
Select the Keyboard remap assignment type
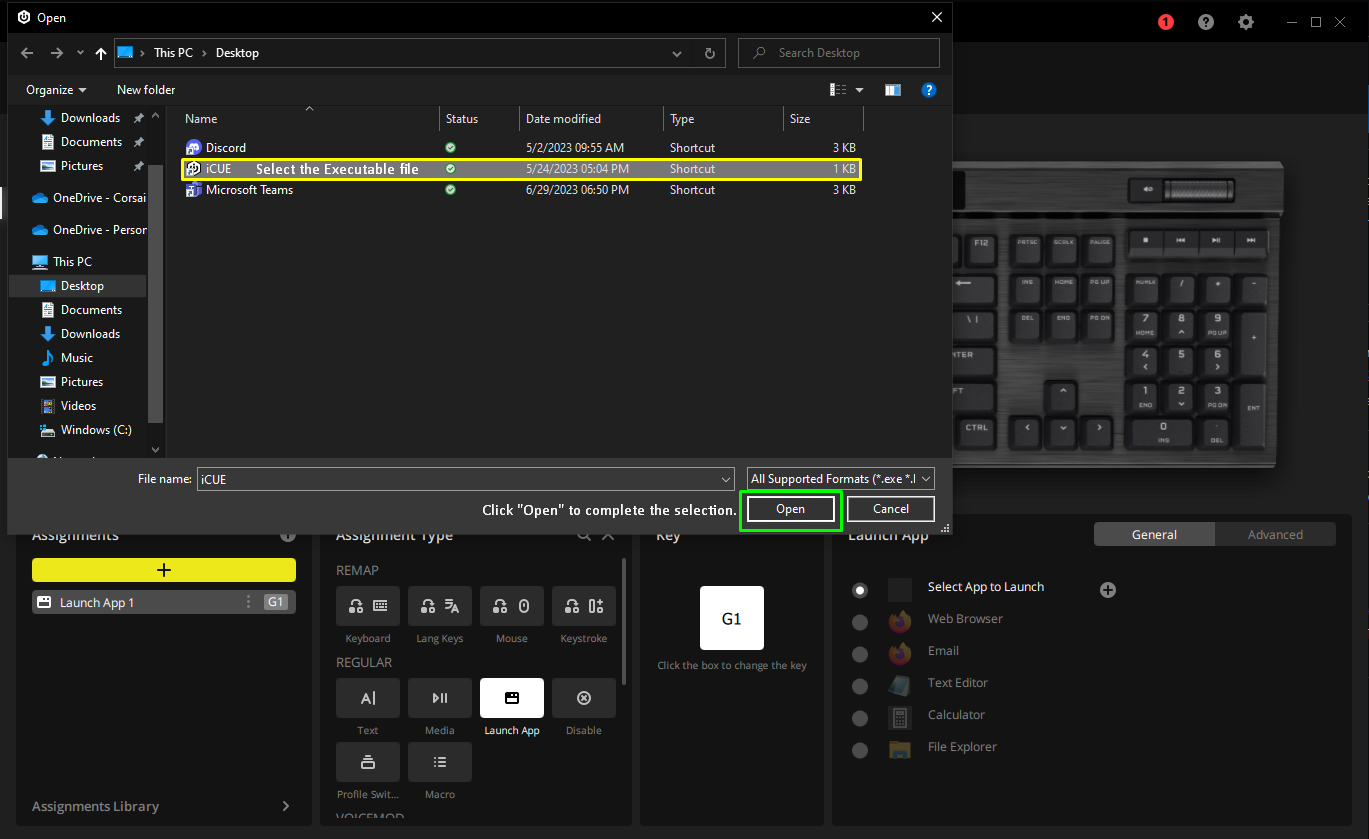click(x=367, y=606)
